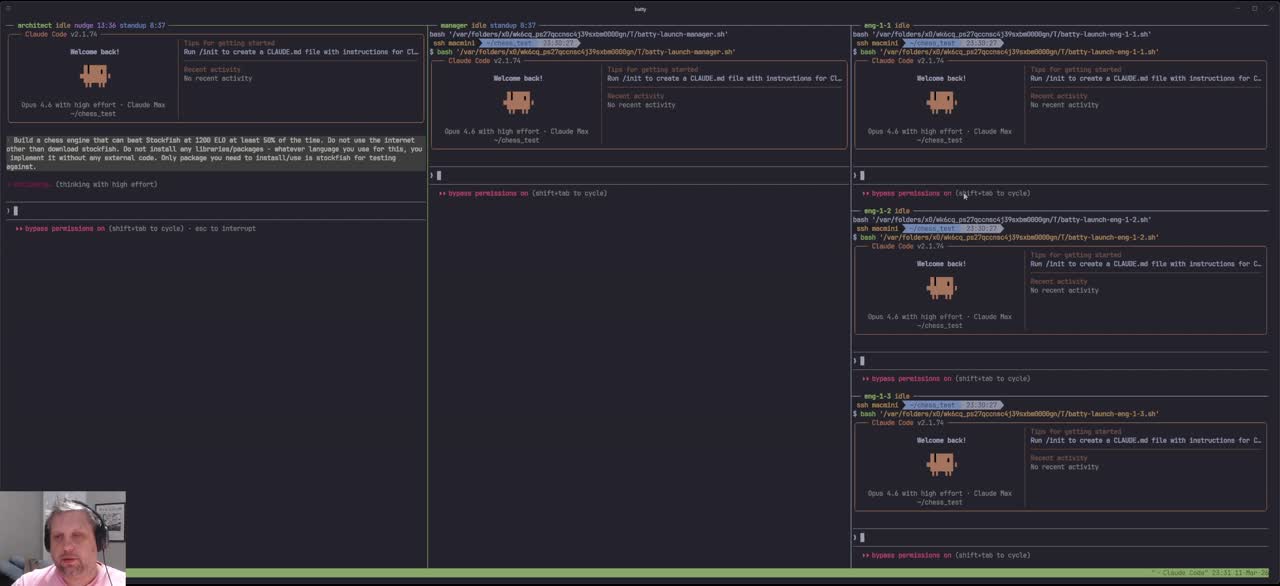The image size is (1280, 586).
Task: Click the Claude mascot in the architect pane
Action: click(95, 75)
